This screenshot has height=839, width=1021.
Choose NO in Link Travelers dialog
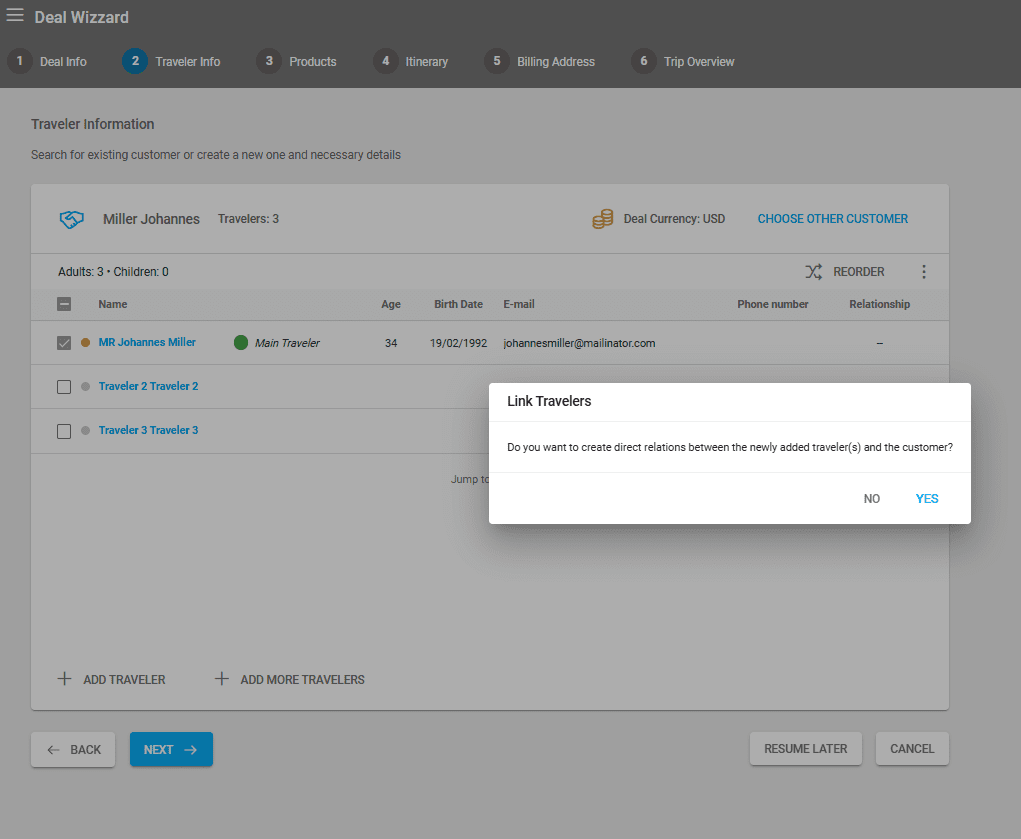[872, 499]
